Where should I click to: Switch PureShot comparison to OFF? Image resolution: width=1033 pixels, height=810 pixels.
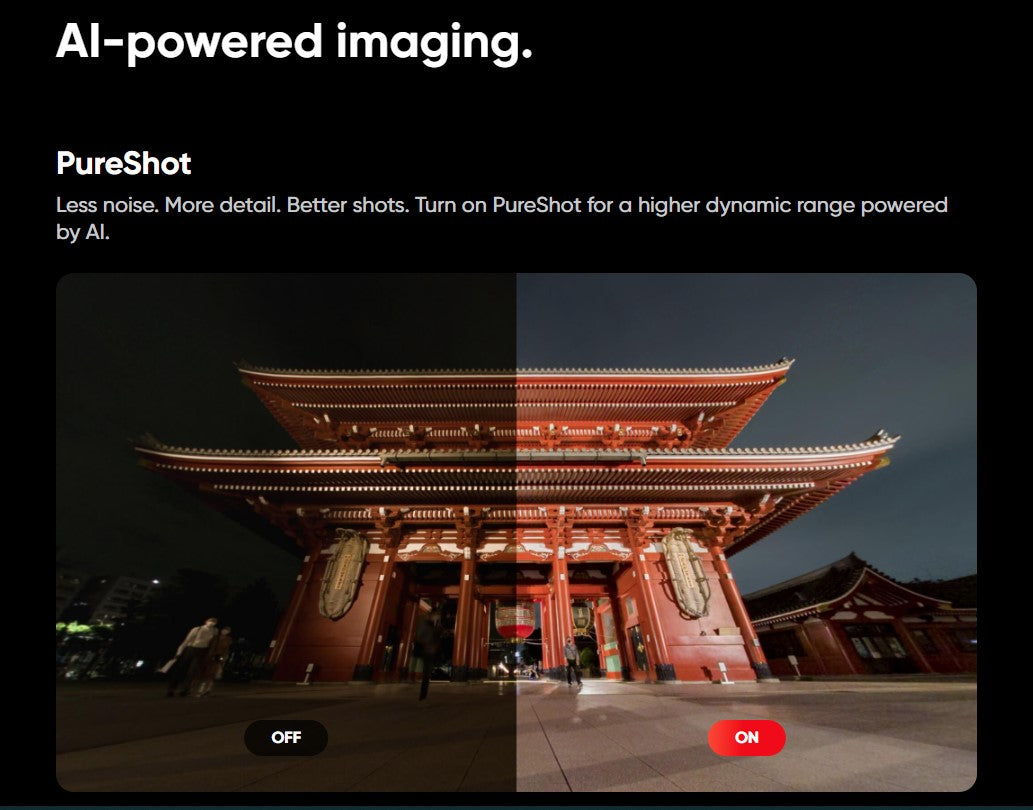pos(285,738)
